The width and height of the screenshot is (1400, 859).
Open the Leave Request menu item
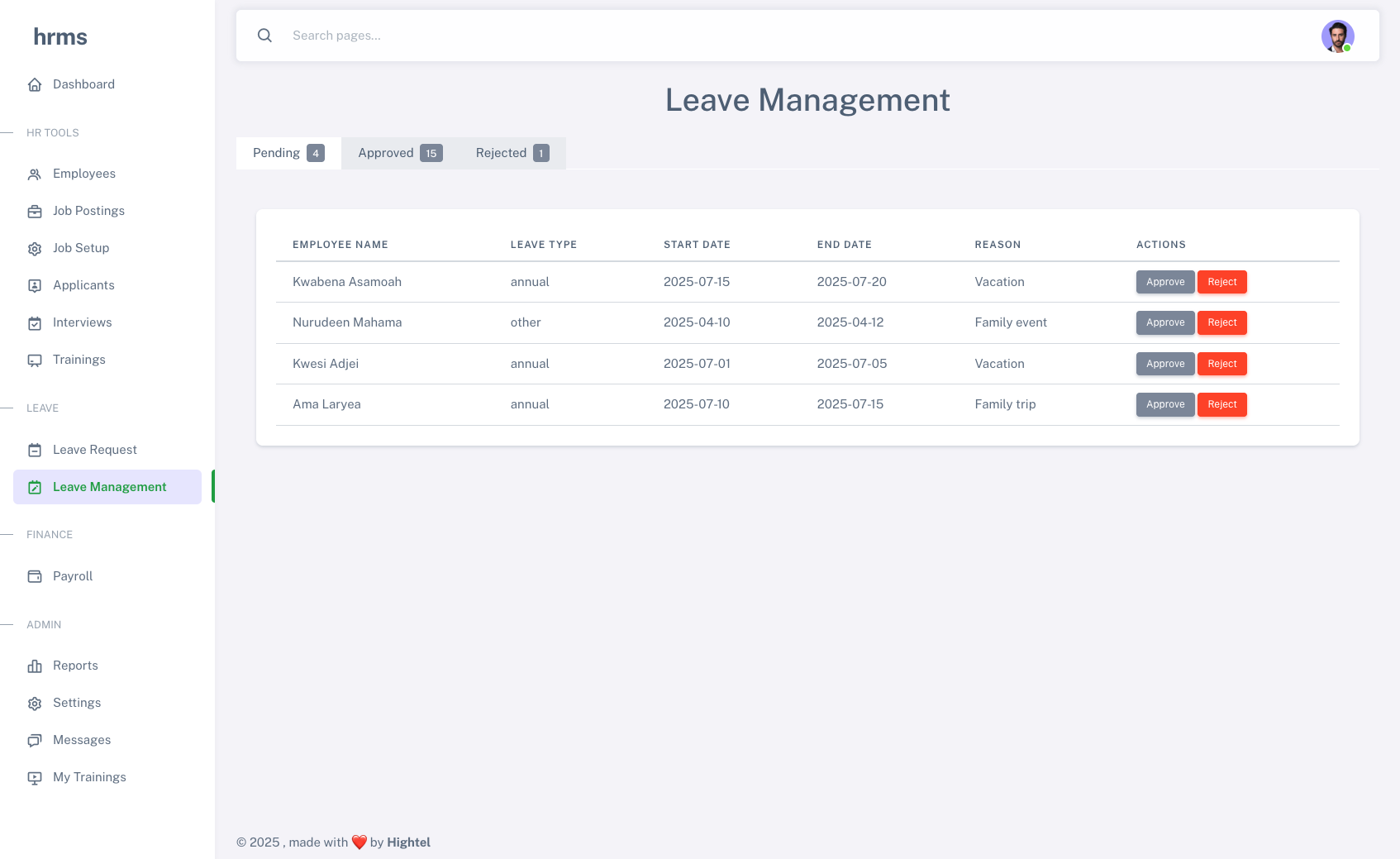pos(95,450)
